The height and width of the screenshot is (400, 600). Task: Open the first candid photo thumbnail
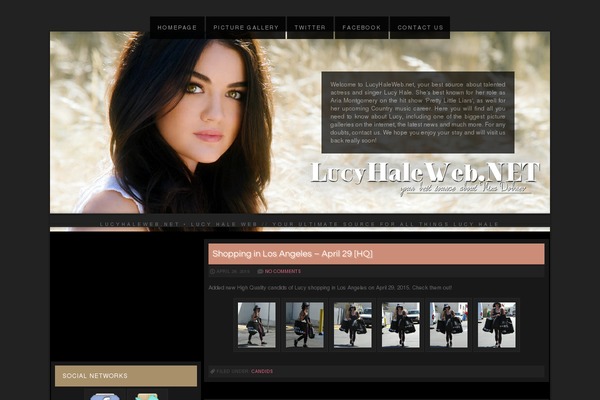click(x=256, y=325)
